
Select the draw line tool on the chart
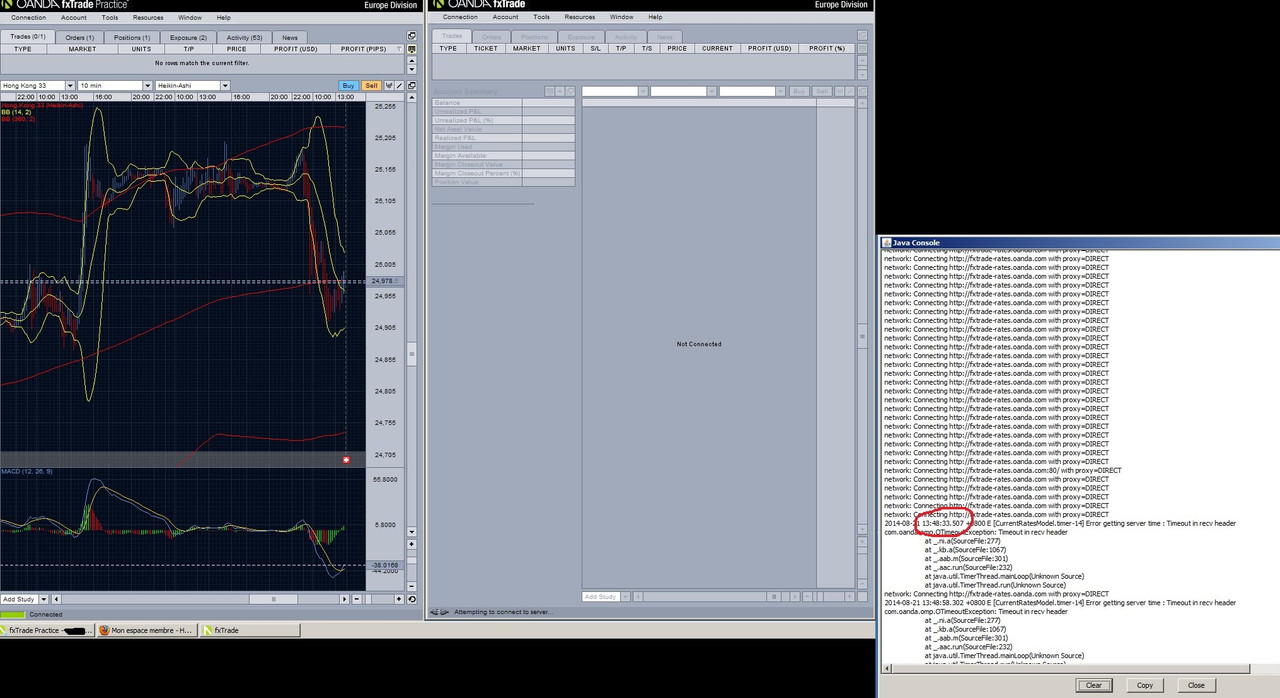pos(399,86)
